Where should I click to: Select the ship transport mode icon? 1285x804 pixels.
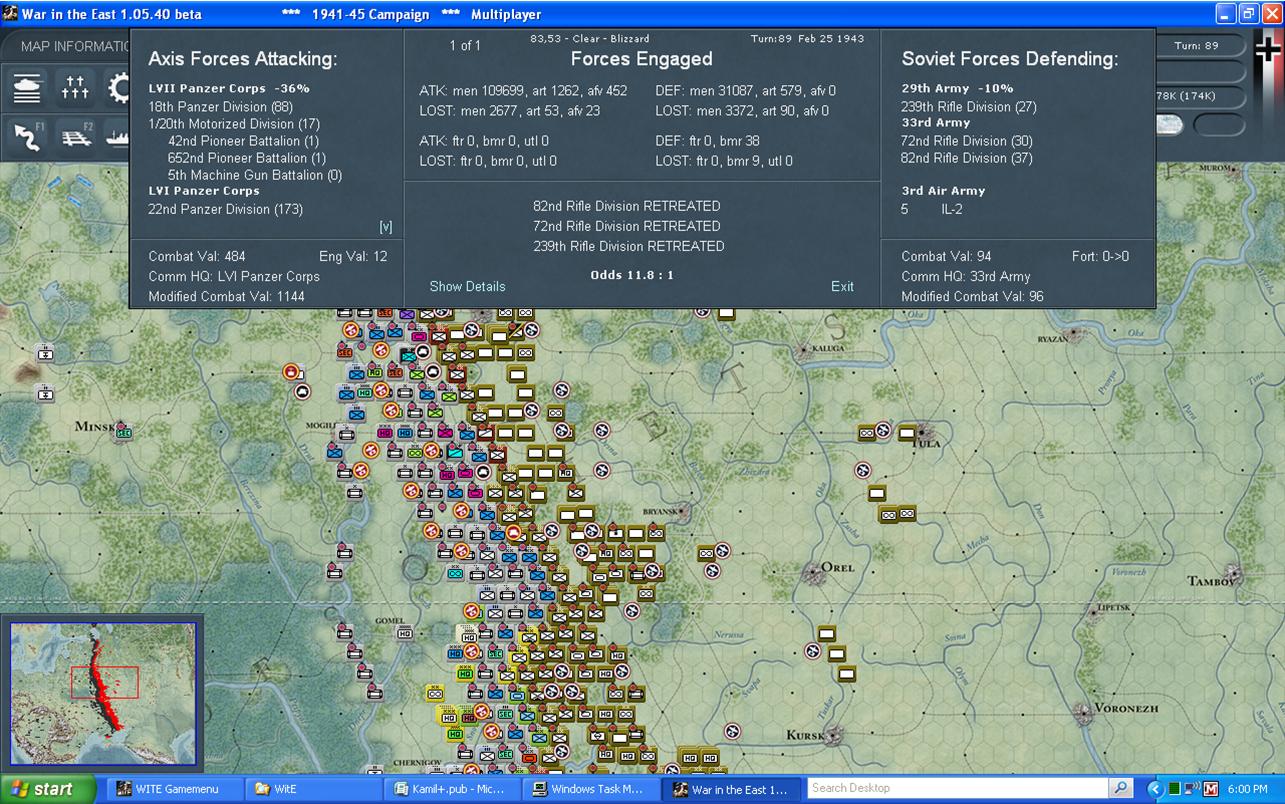118,136
